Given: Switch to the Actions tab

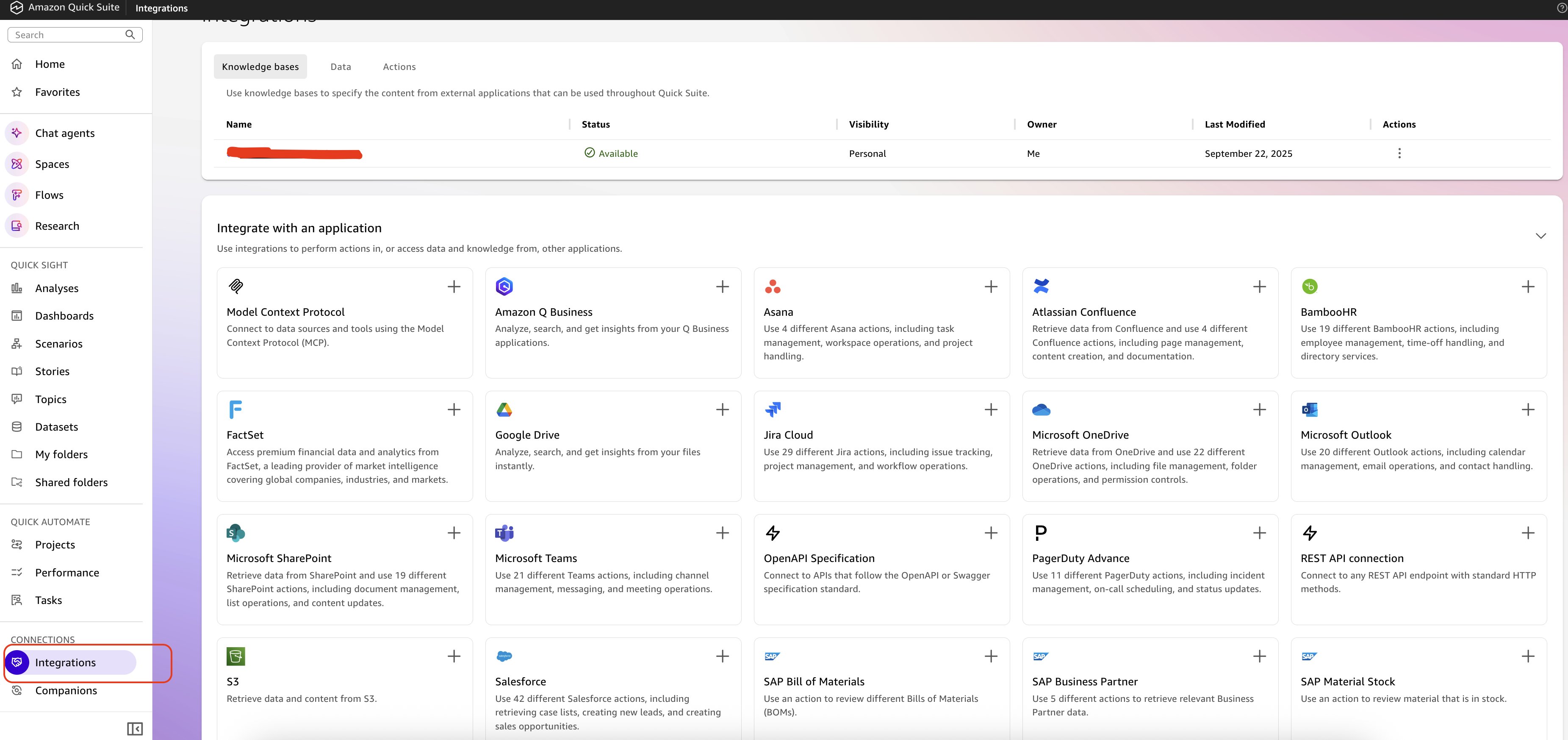Looking at the screenshot, I should coord(399,67).
